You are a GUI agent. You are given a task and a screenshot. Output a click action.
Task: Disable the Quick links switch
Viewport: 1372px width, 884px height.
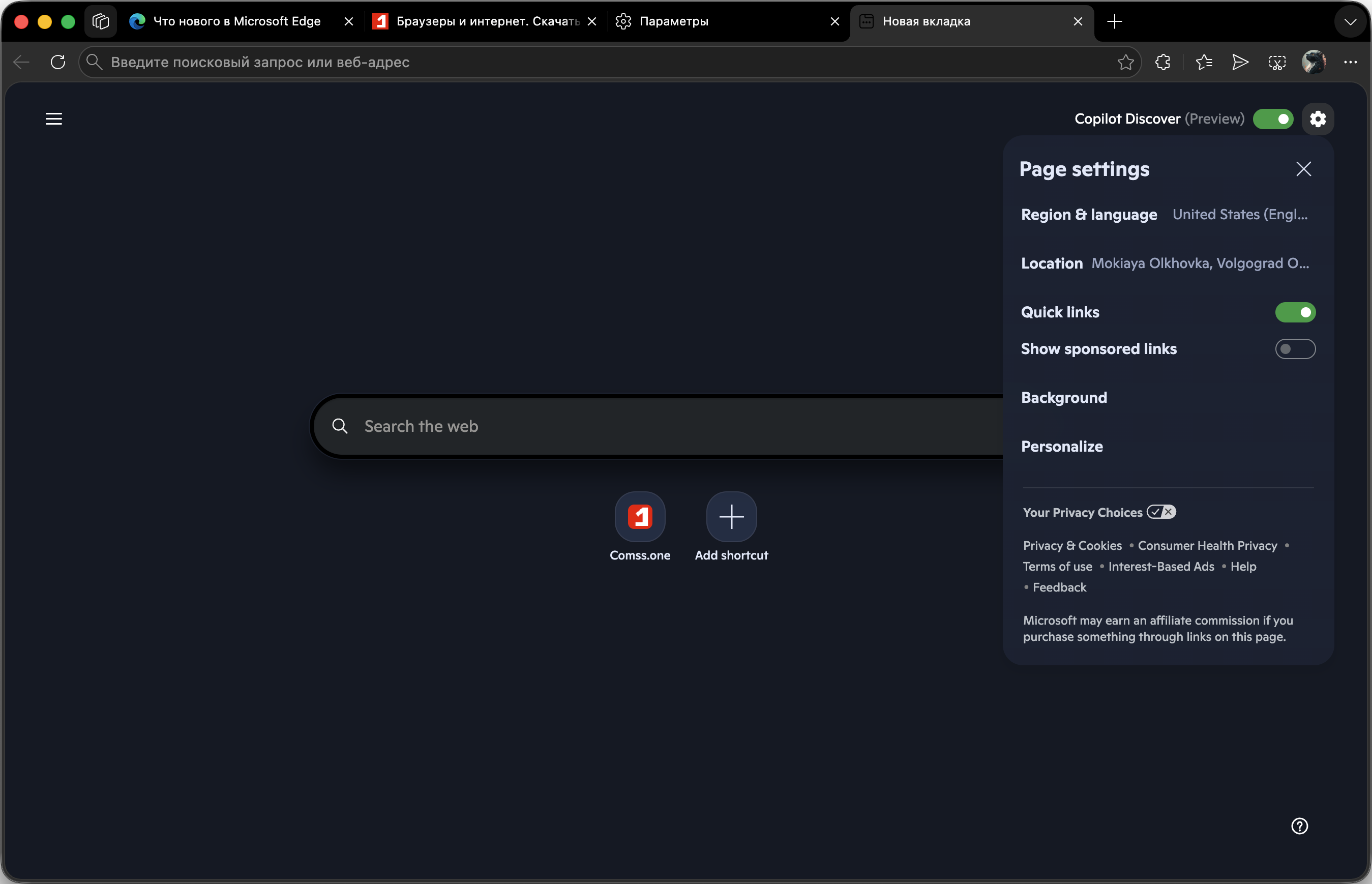point(1295,312)
